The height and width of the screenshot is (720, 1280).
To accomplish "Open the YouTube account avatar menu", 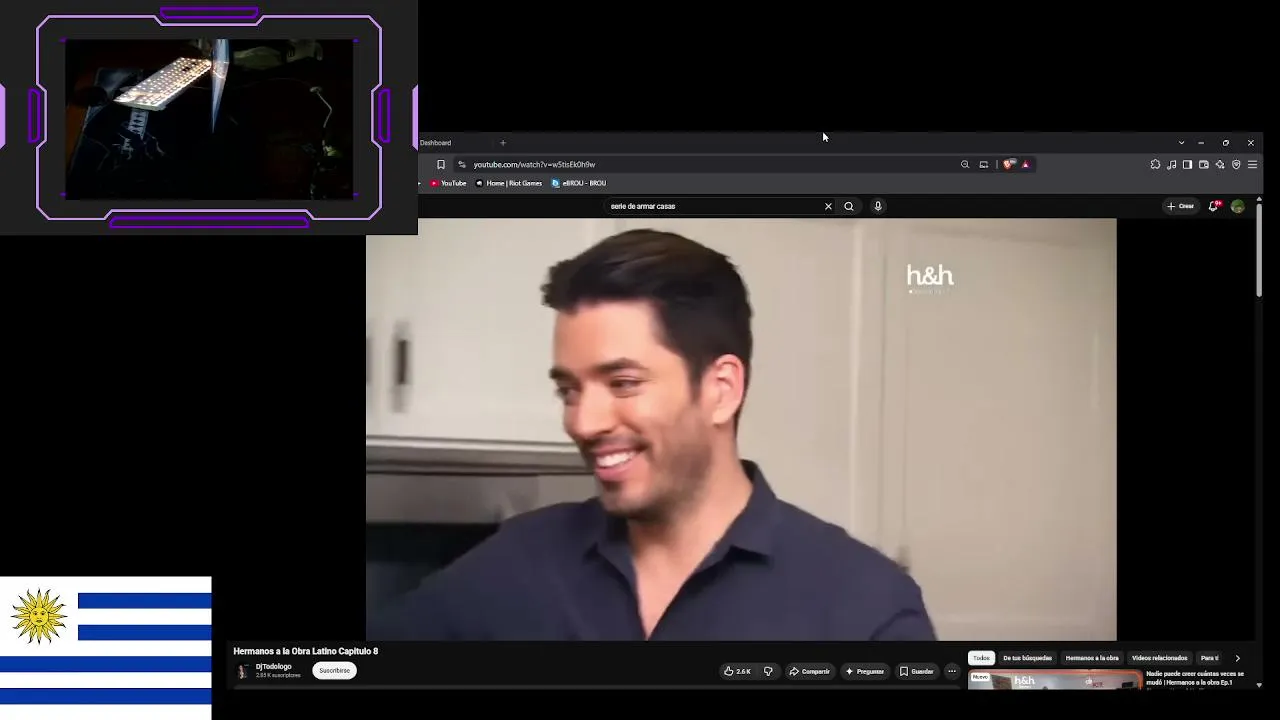I will 1238,206.
